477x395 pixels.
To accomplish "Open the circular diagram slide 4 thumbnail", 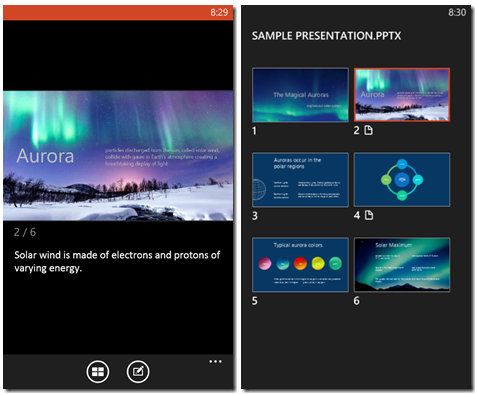I will [402, 180].
